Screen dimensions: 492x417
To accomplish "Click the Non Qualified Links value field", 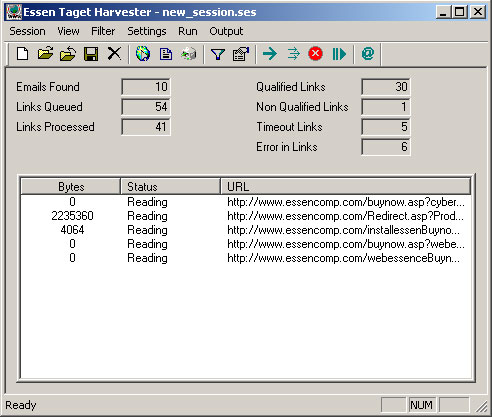I will click(386, 107).
